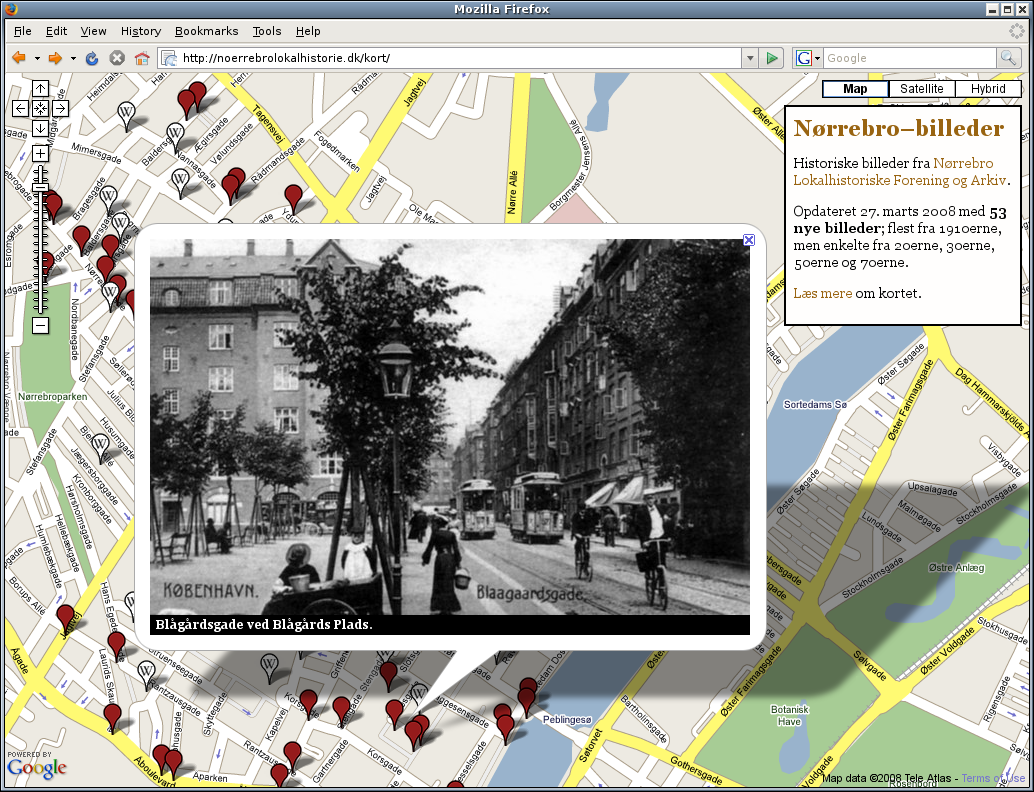
Task: Open the Terms of Use link
Action: point(993,779)
